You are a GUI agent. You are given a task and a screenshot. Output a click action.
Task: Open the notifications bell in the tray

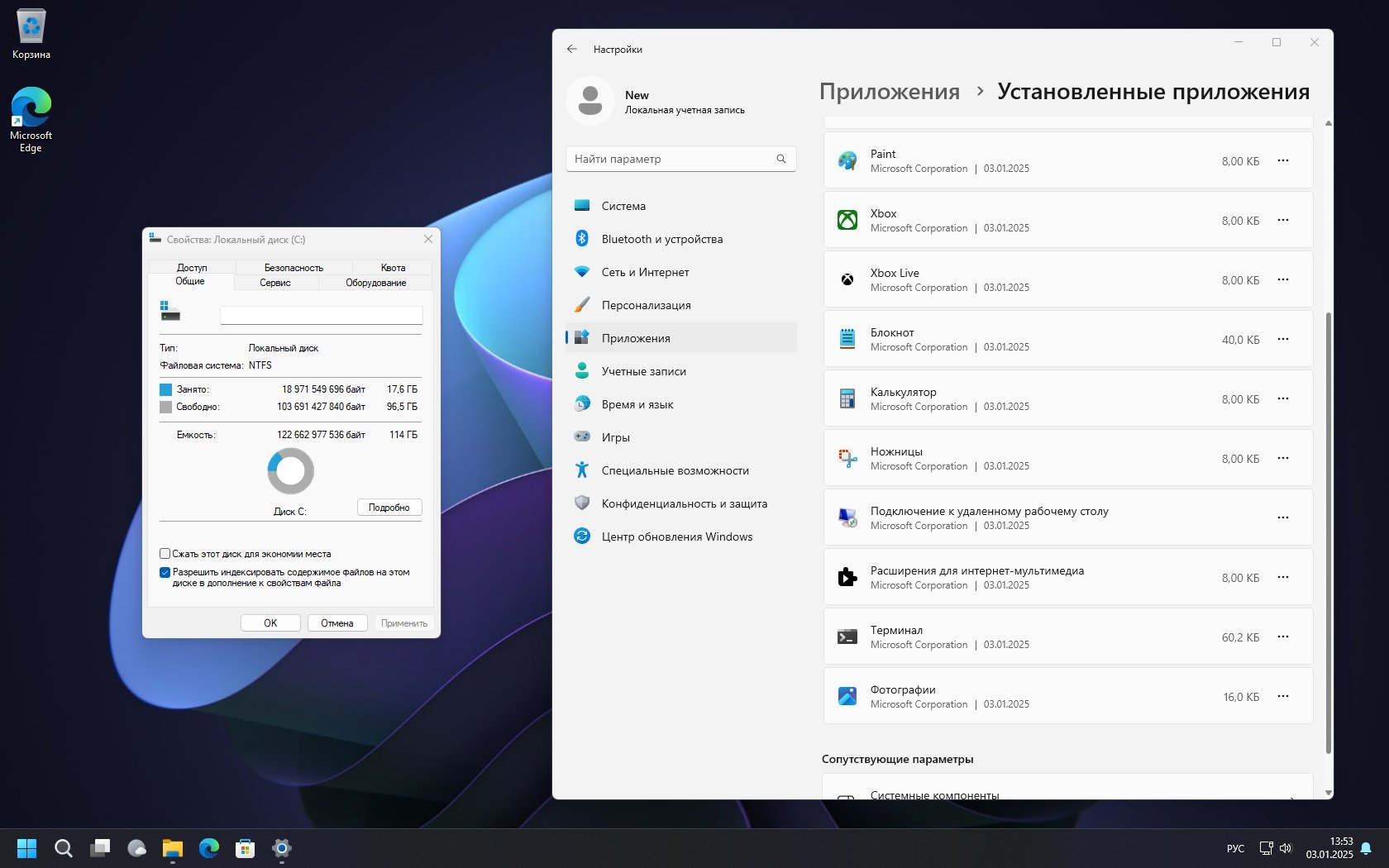[x=1366, y=848]
